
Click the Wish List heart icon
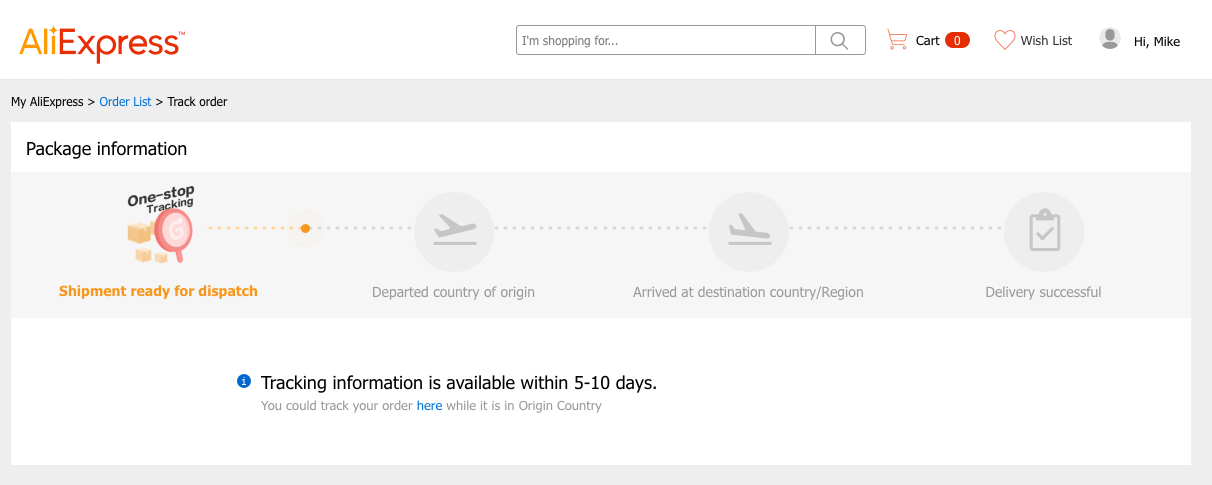click(1004, 40)
